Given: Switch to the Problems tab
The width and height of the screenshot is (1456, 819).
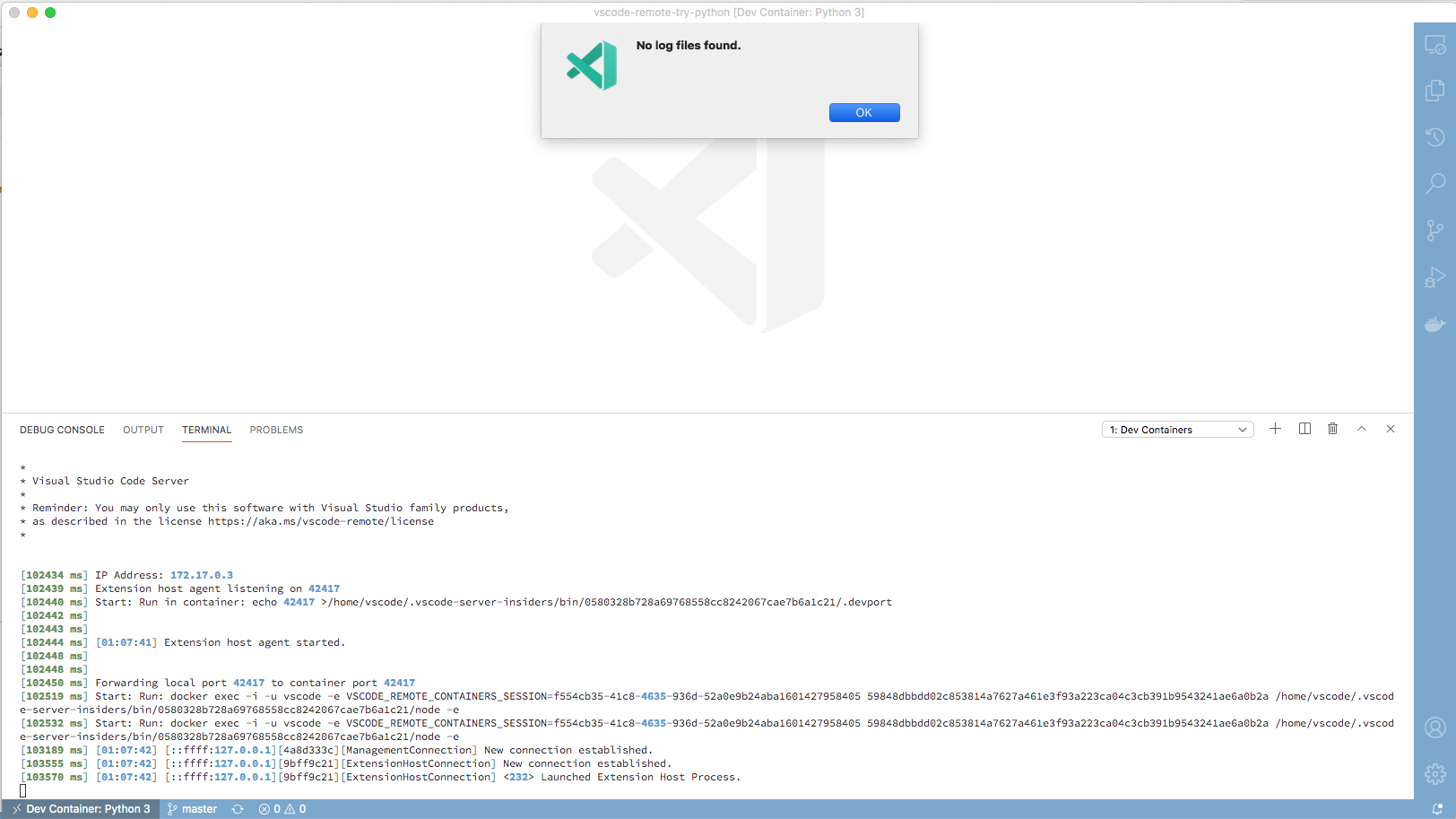Looking at the screenshot, I should click(276, 430).
